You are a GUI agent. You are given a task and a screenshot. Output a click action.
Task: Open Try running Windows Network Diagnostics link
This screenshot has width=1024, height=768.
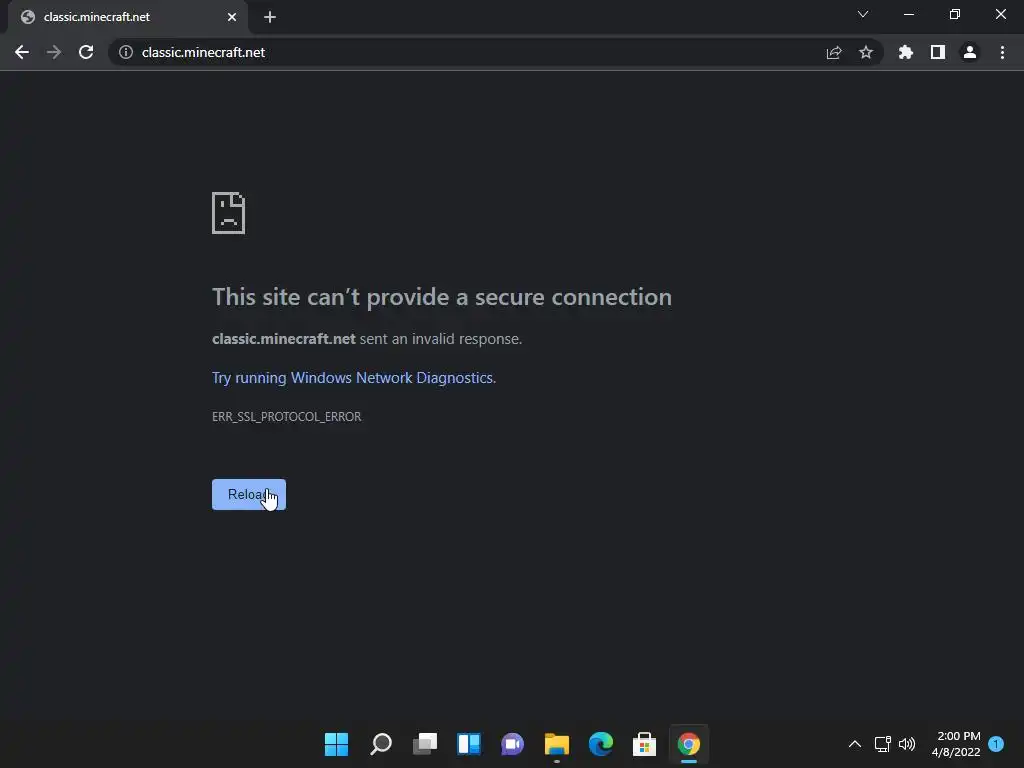point(353,378)
